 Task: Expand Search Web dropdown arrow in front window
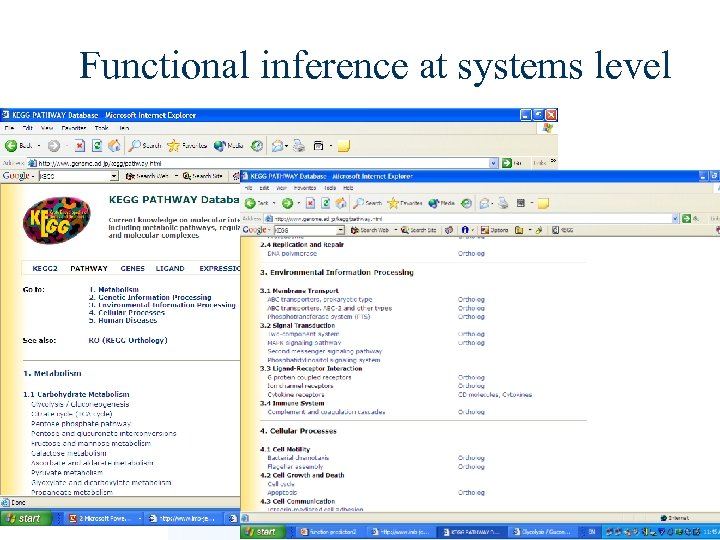coord(396,230)
